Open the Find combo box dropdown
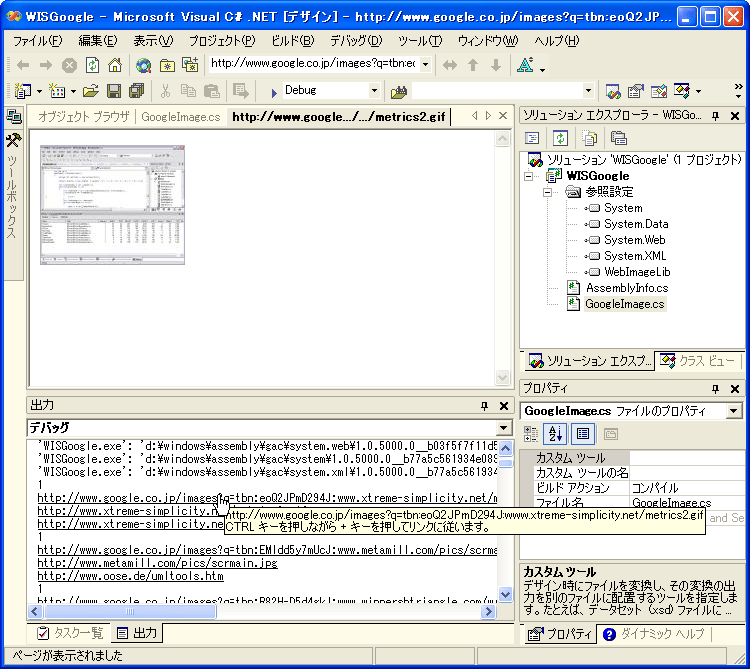The width and height of the screenshot is (750, 669). click(x=588, y=90)
